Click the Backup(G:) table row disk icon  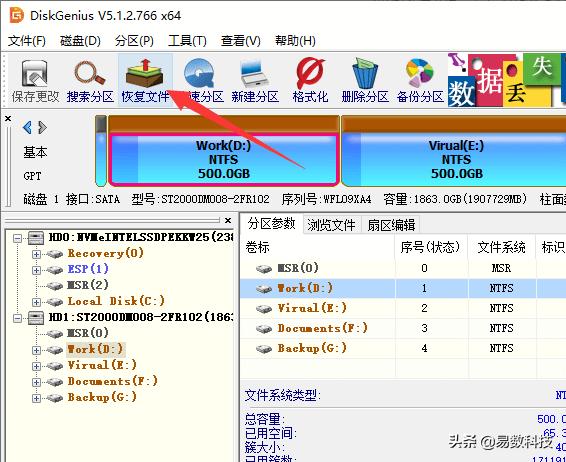pyautogui.click(x=264, y=349)
